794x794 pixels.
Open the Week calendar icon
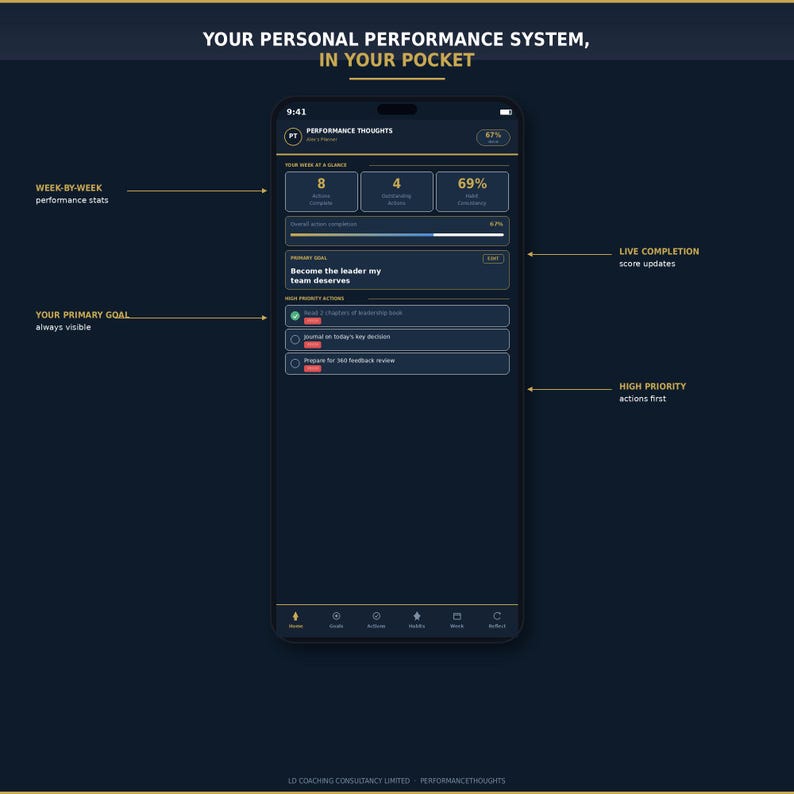coord(457,616)
